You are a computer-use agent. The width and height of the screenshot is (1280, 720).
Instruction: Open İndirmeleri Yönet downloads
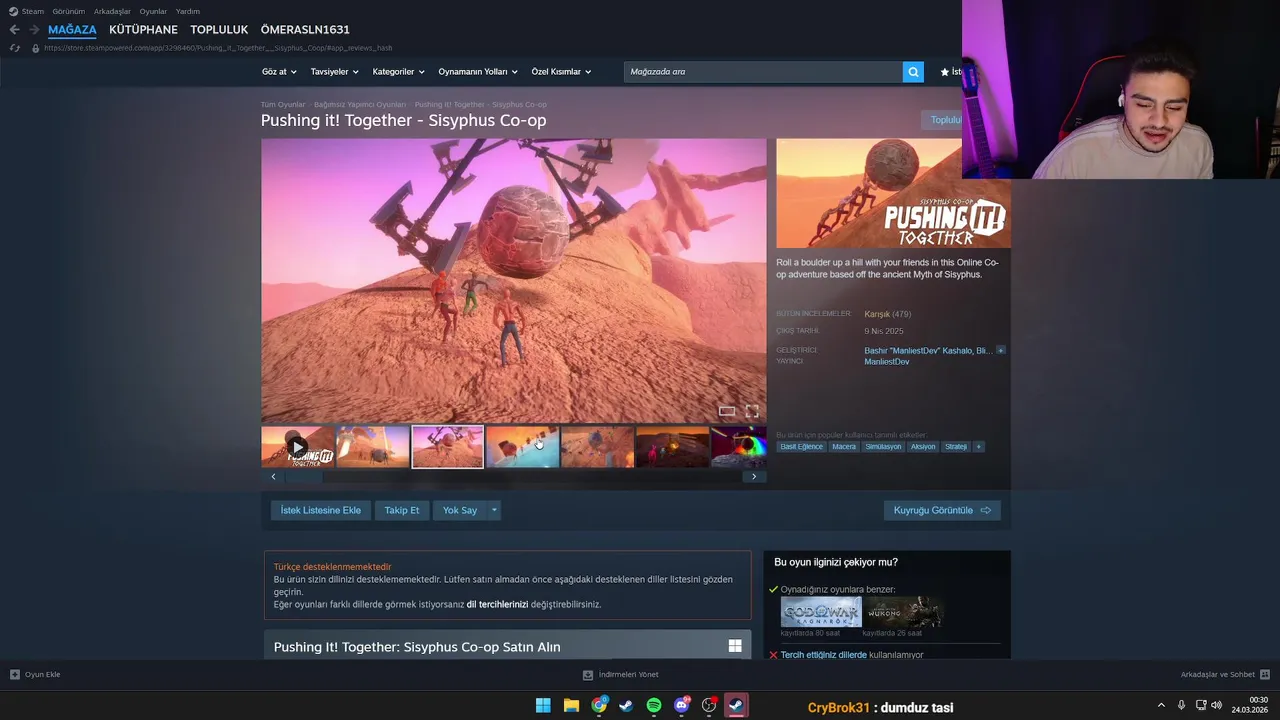(621, 674)
